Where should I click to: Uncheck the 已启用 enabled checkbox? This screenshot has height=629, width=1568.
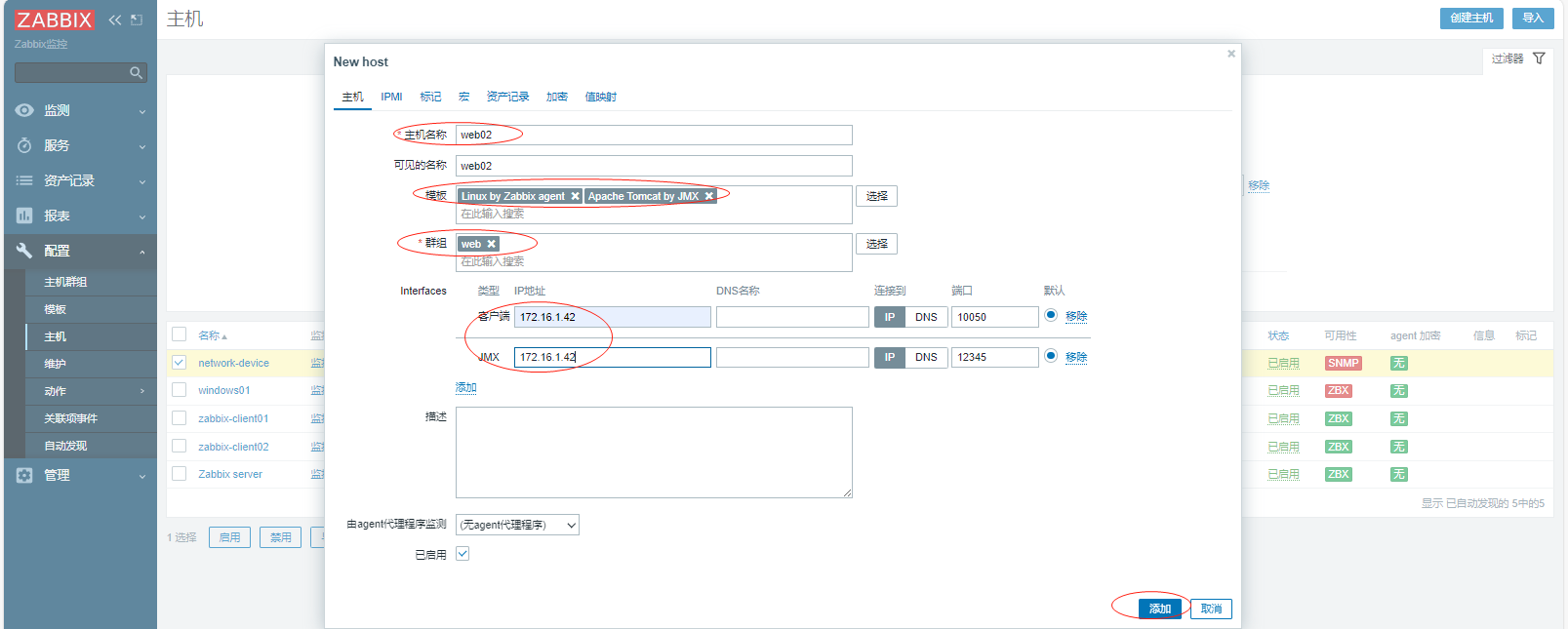click(462, 554)
